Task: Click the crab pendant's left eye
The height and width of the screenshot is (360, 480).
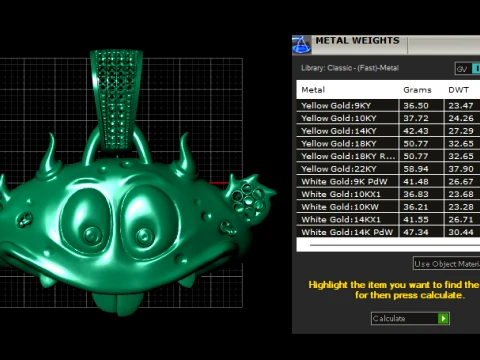Action: point(85,221)
